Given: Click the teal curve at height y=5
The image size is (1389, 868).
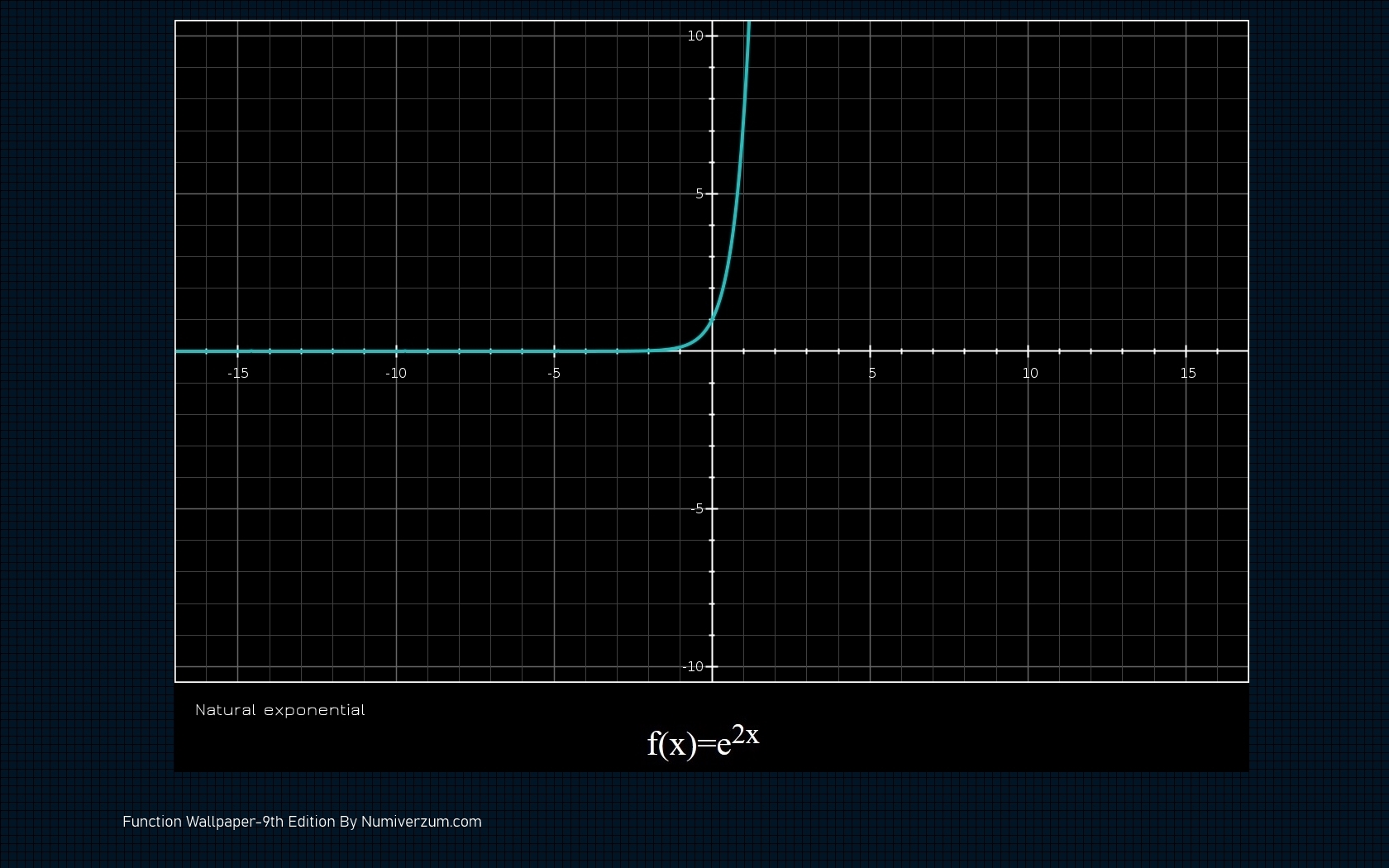Looking at the screenshot, I should [737, 193].
